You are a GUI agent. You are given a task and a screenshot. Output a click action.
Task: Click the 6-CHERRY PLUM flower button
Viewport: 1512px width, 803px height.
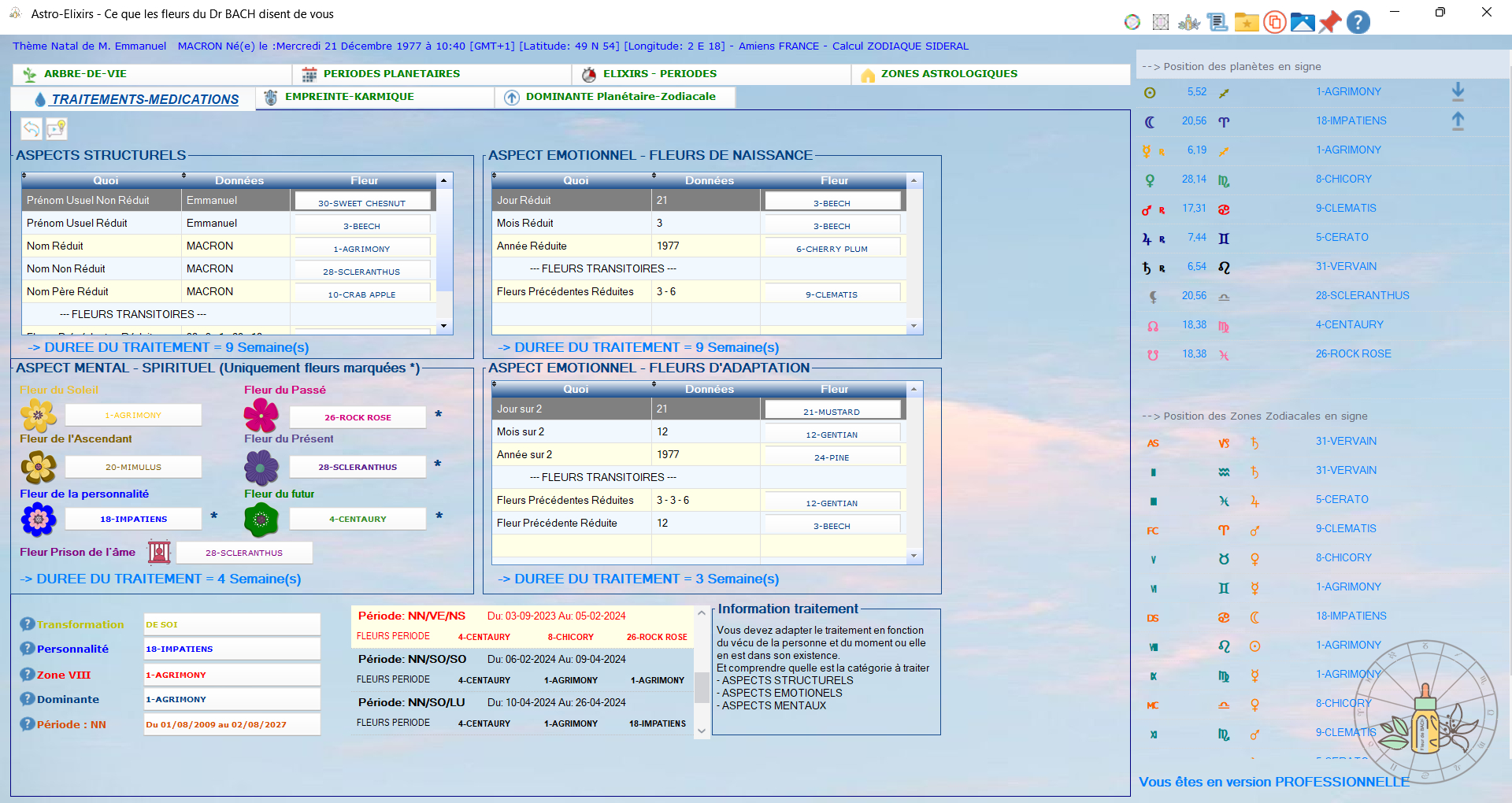(x=832, y=248)
